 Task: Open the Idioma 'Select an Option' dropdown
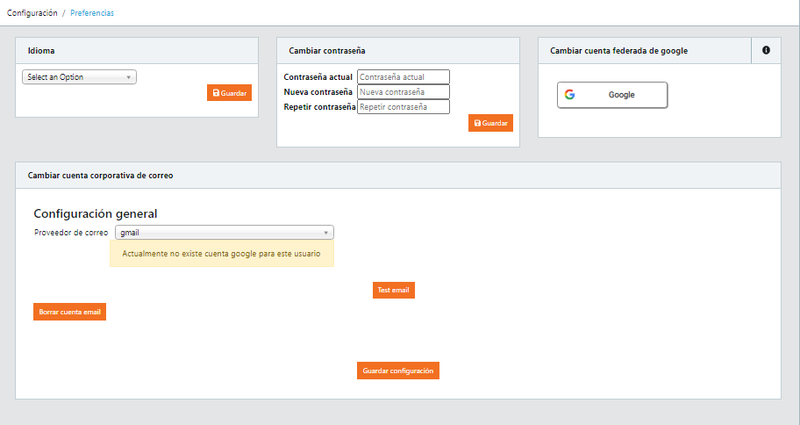[79, 77]
